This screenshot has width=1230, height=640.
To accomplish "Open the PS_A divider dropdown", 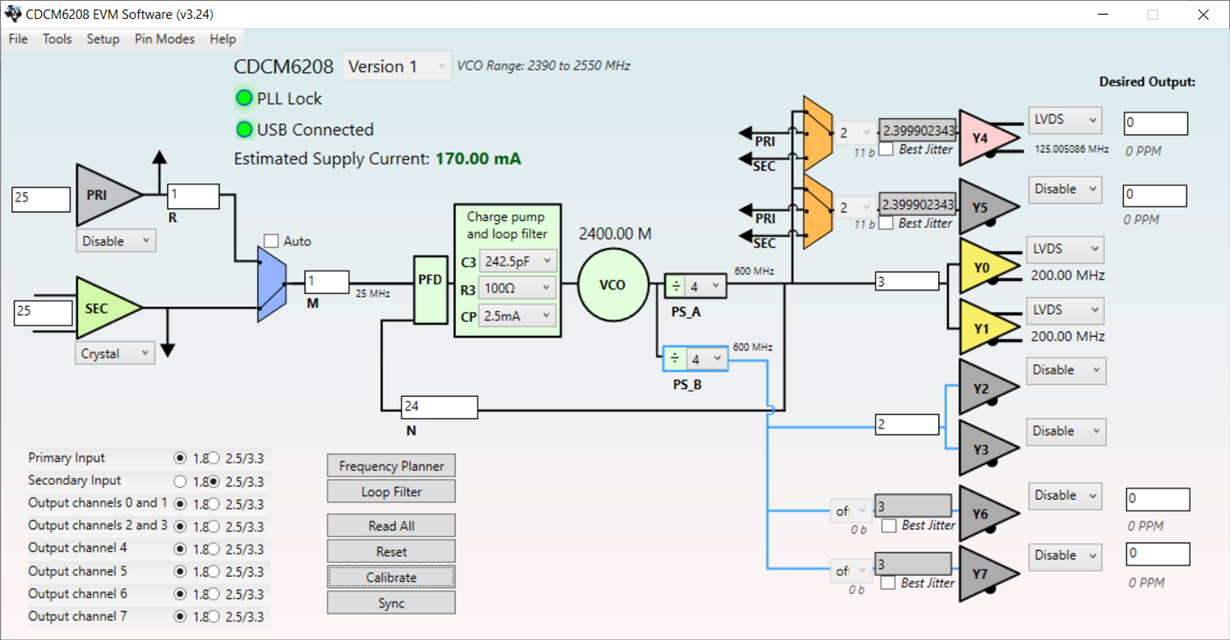I will click(705, 286).
